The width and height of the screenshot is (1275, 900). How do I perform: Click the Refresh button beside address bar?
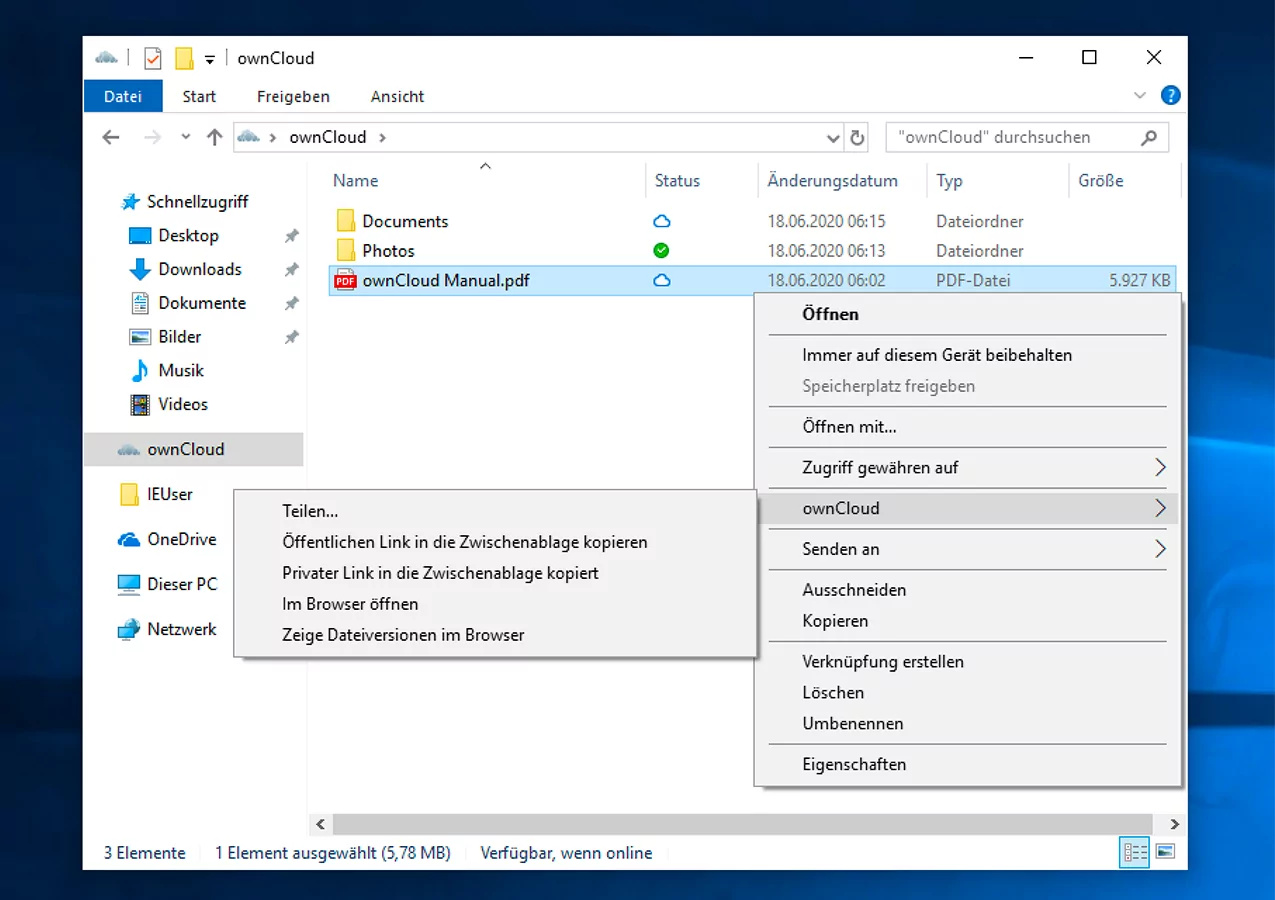(857, 138)
